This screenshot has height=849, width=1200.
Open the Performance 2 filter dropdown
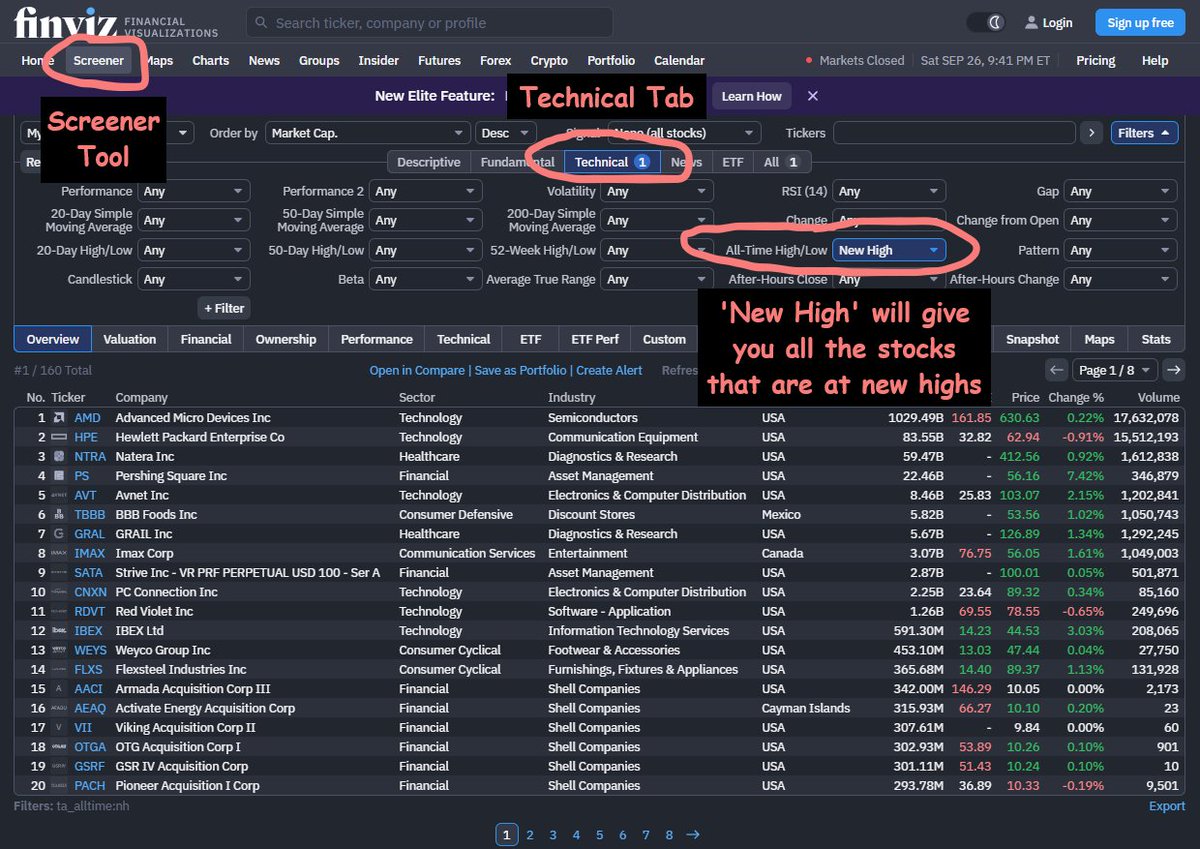click(x=425, y=191)
